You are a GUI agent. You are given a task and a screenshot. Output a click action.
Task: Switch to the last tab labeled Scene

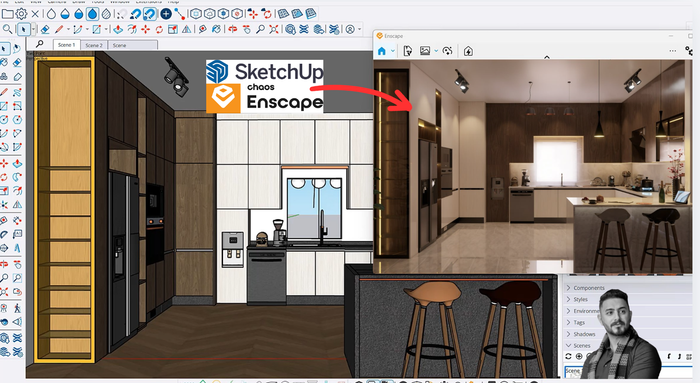tap(133, 45)
